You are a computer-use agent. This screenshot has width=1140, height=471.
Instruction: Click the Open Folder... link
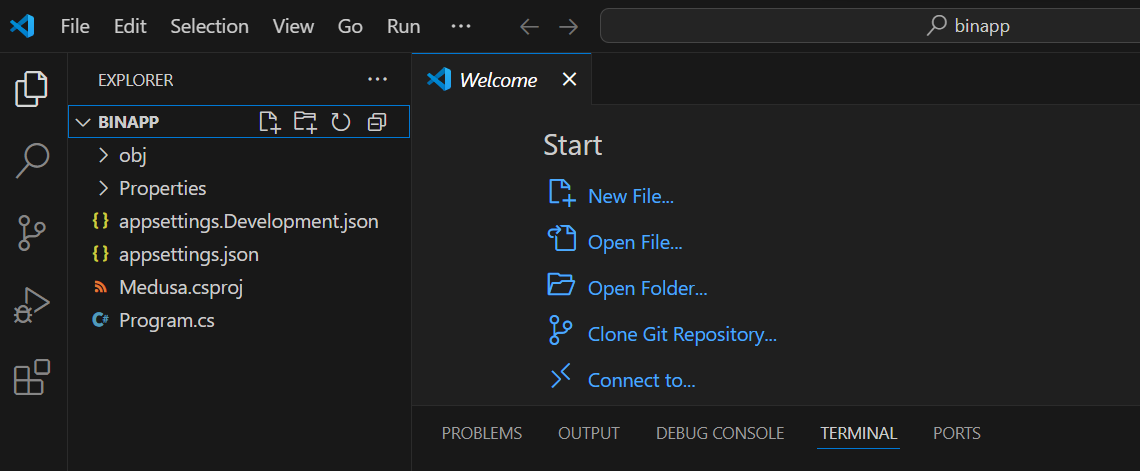tap(648, 289)
